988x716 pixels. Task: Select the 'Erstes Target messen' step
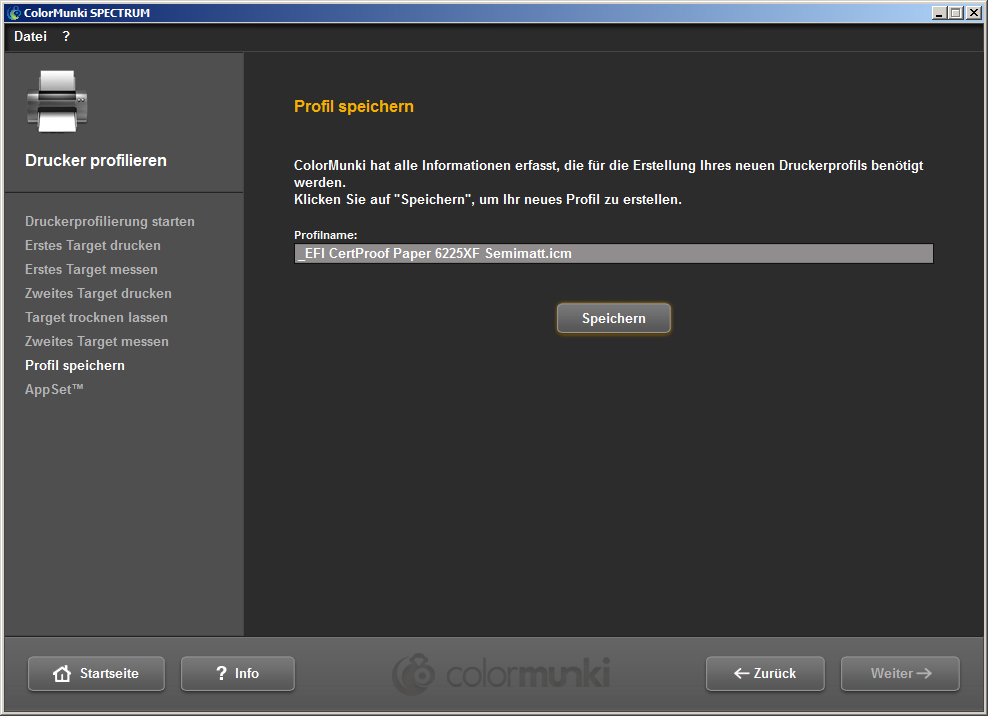91,269
